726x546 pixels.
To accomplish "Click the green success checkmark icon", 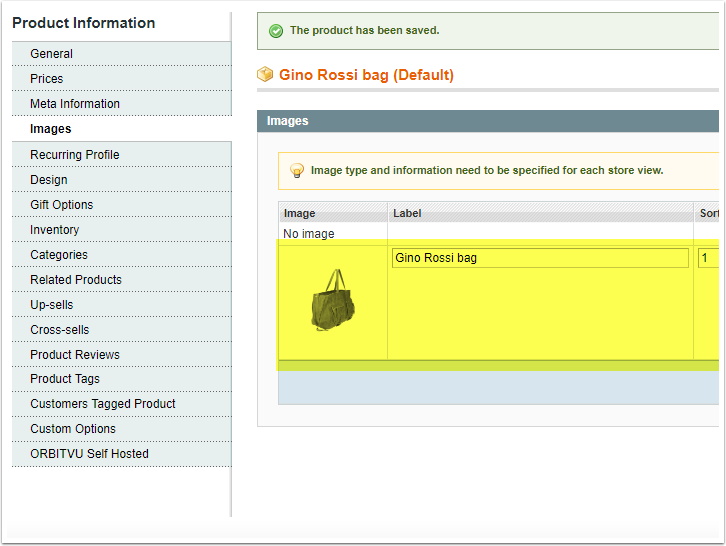I will [276, 31].
